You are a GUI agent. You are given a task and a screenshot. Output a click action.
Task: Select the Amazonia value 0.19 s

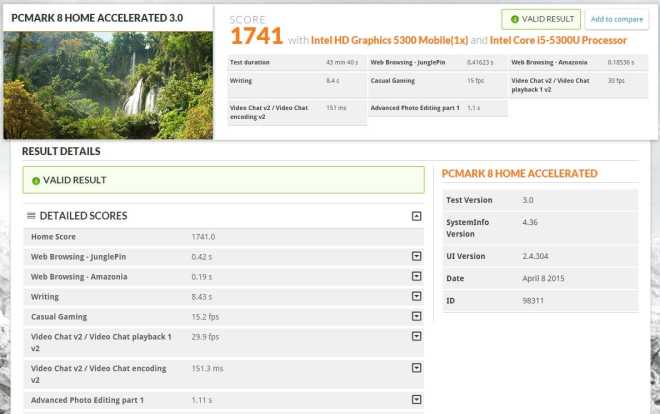pyautogui.click(x=202, y=277)
